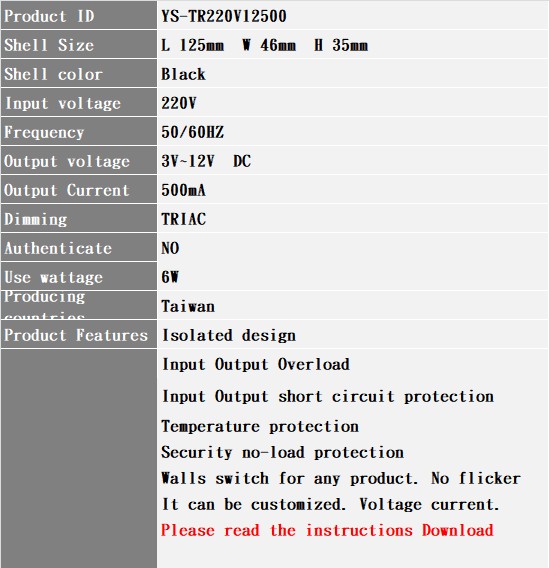Click the Authenticate label cell
The width and height of the screenshot is (549, 568).
79,247
